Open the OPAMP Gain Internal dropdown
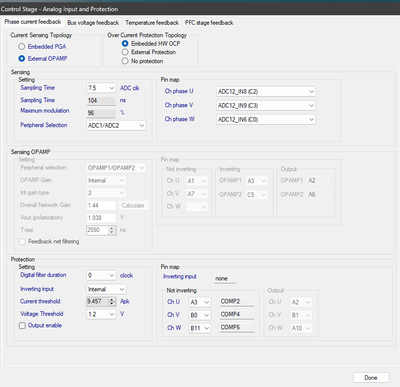Image resolution: width=400 pixels, height=387 pixels. [x=106, y=181]
